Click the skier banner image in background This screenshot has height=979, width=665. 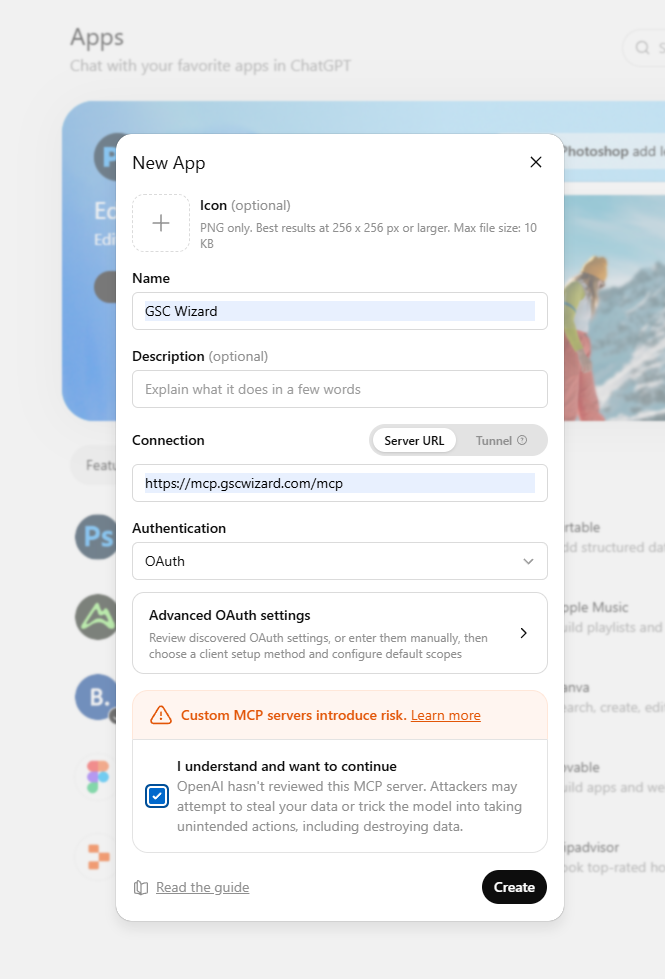click(614, 308)
